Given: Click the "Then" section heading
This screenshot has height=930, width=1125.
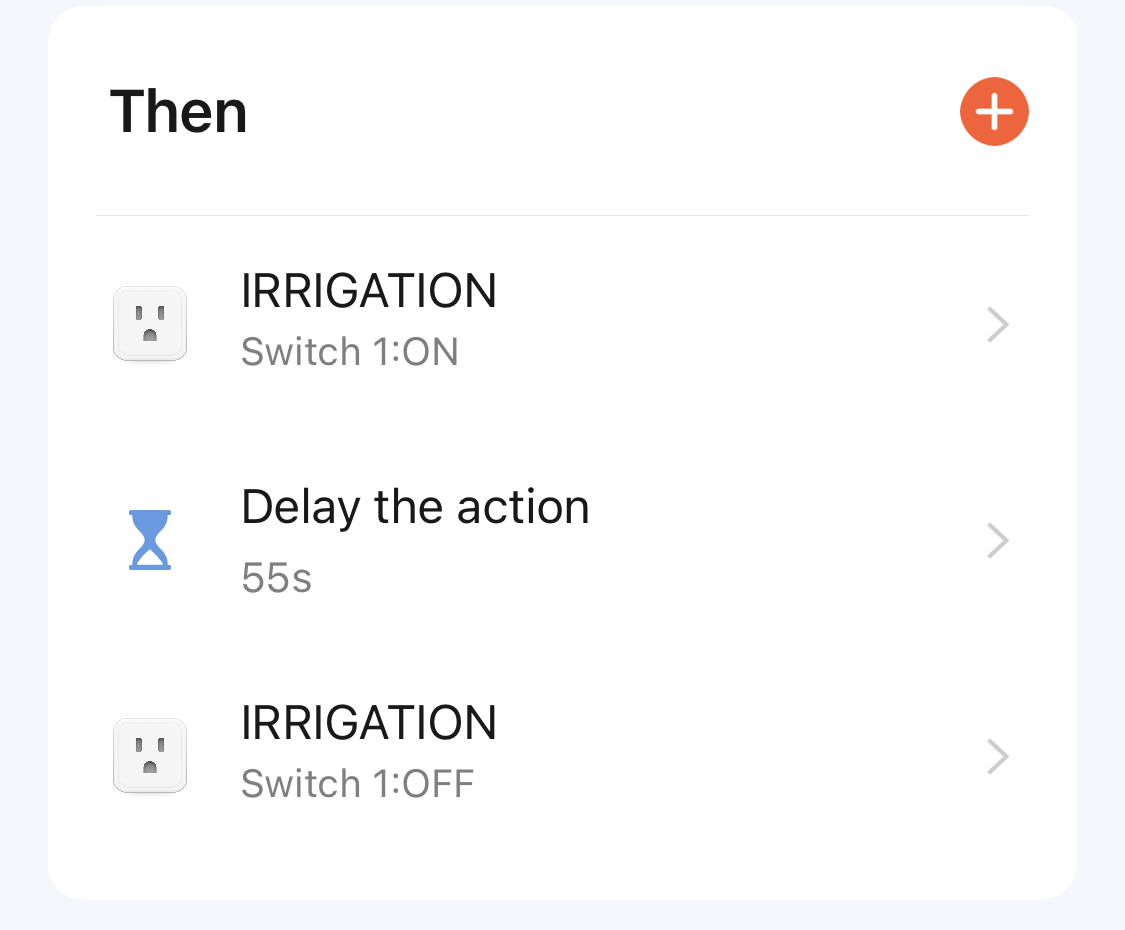Looking at the screenshot, I should (178, 111).
